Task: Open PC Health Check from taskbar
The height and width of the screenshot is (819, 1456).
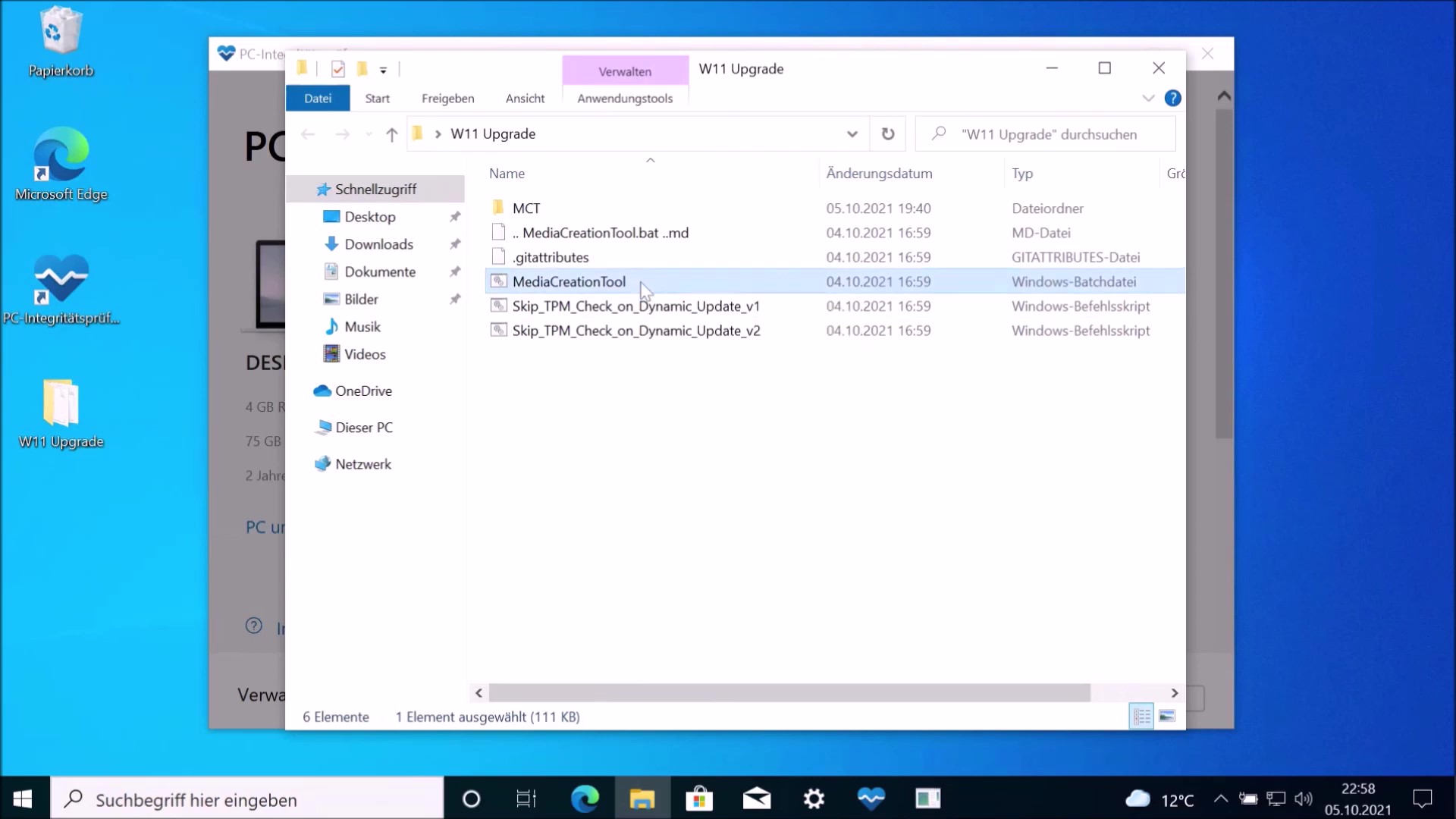Action: pos(871,799)
